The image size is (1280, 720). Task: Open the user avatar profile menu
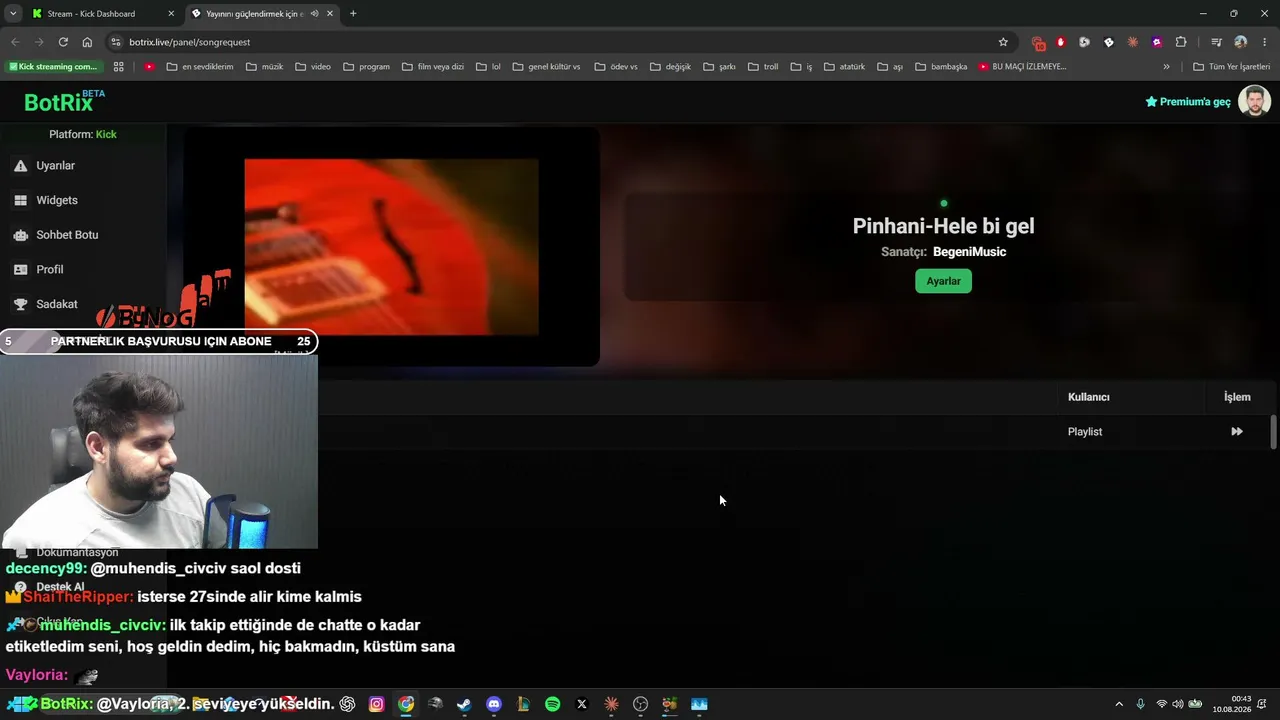pos(1254,101)
